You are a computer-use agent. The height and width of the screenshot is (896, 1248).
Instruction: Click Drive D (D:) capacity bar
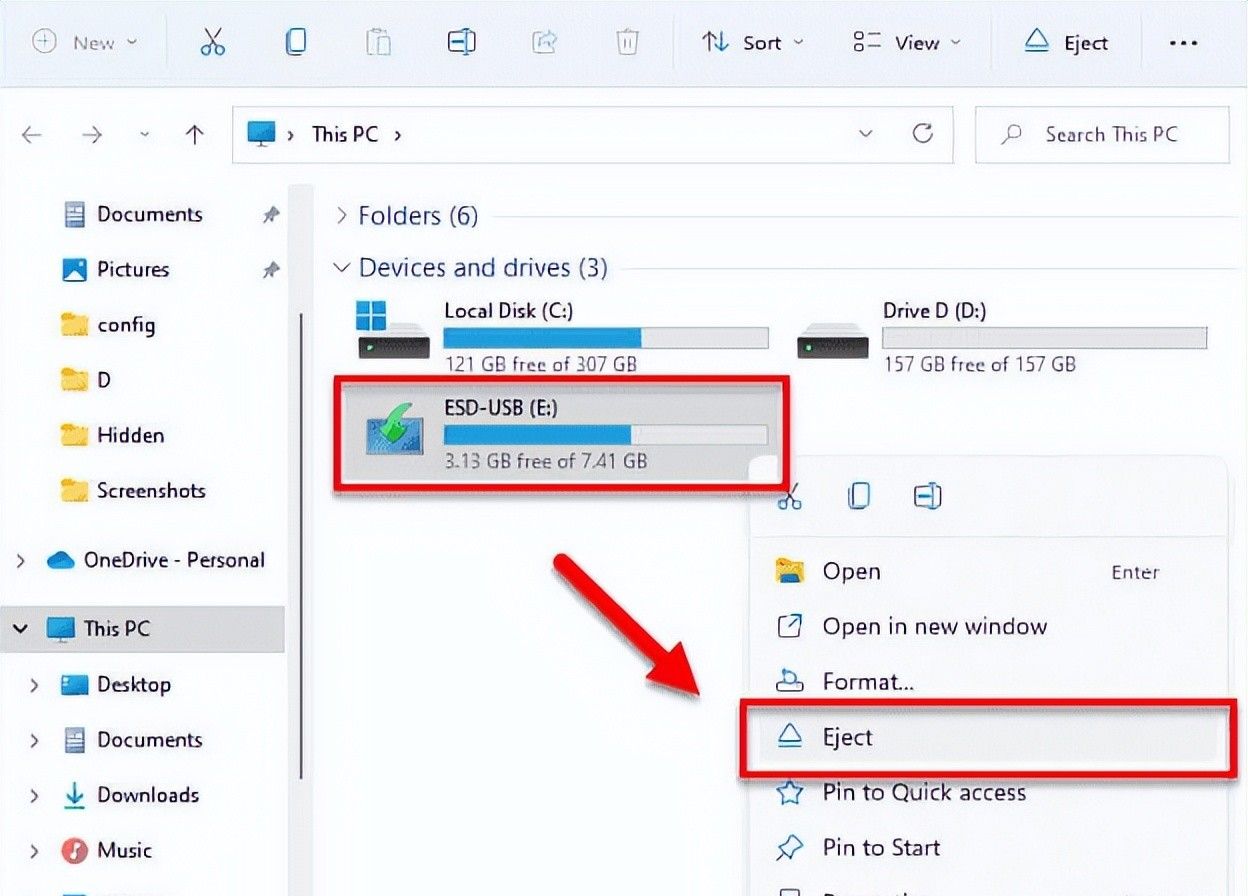pyautogui.click(x=1045, y=338)
